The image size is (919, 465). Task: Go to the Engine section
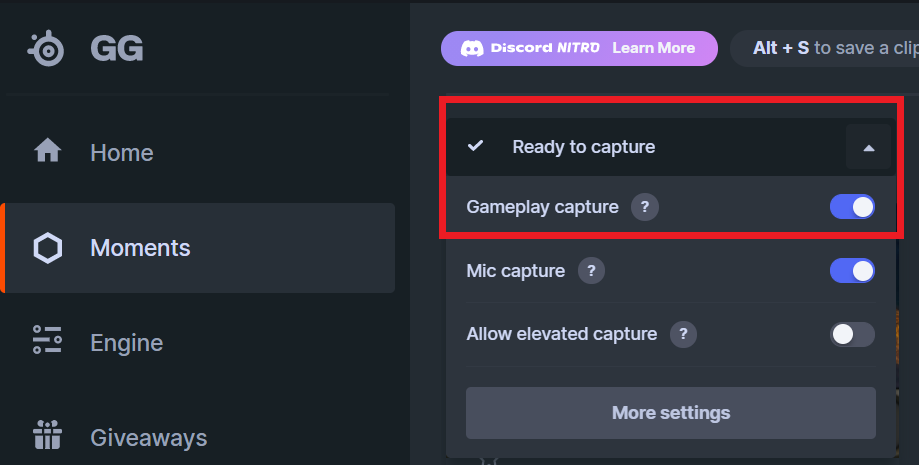126,342
